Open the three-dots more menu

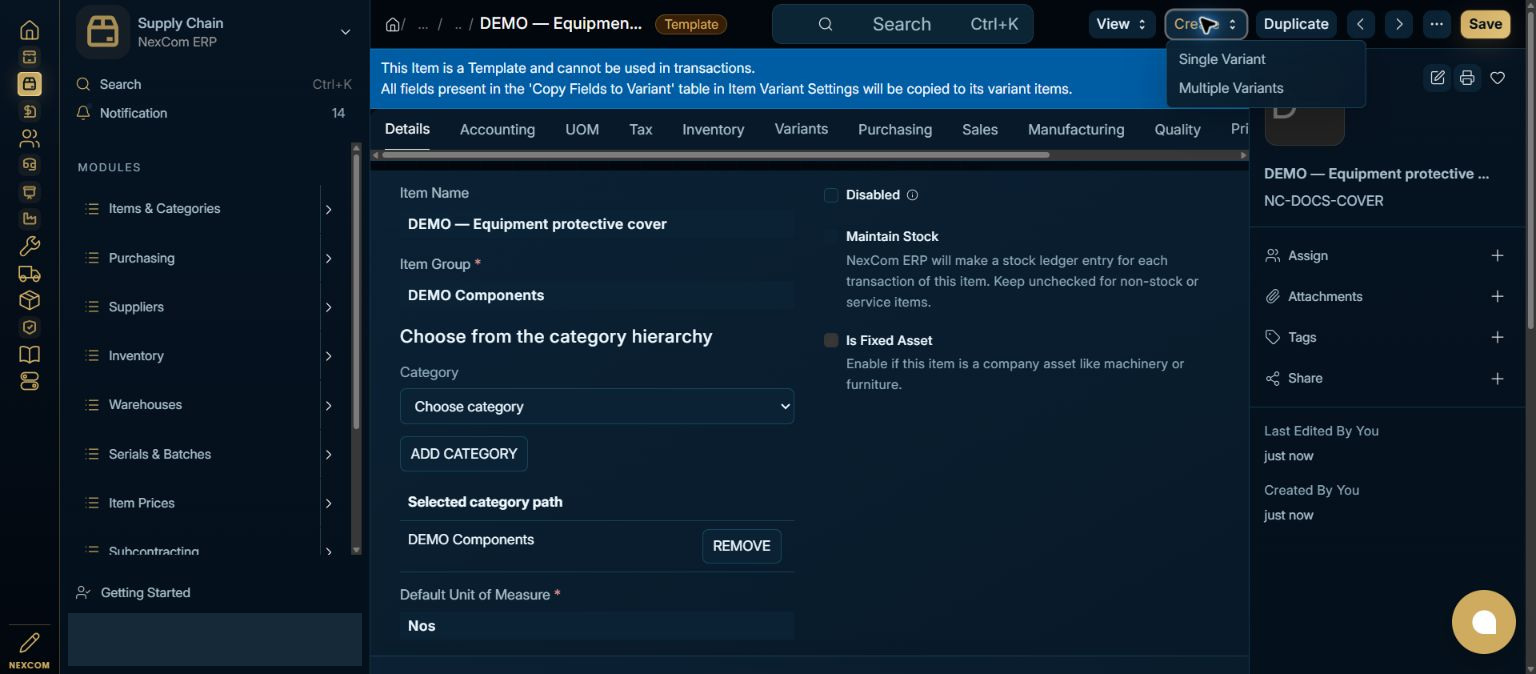pos(1437,24)
